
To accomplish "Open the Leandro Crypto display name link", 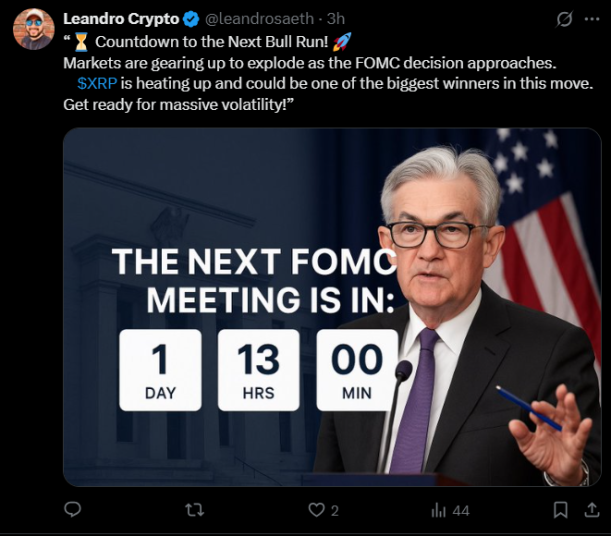I will point(121,19).
